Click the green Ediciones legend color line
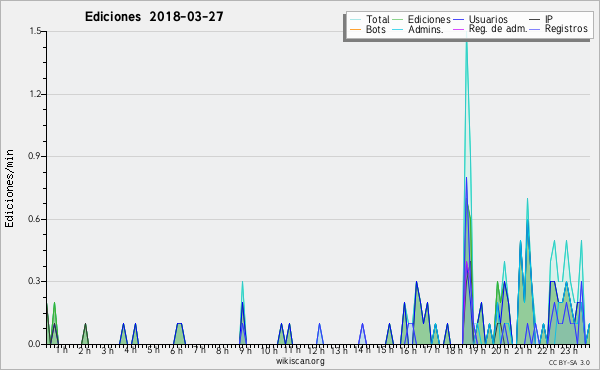The image size is (600, 370). (x=398, y=20)
